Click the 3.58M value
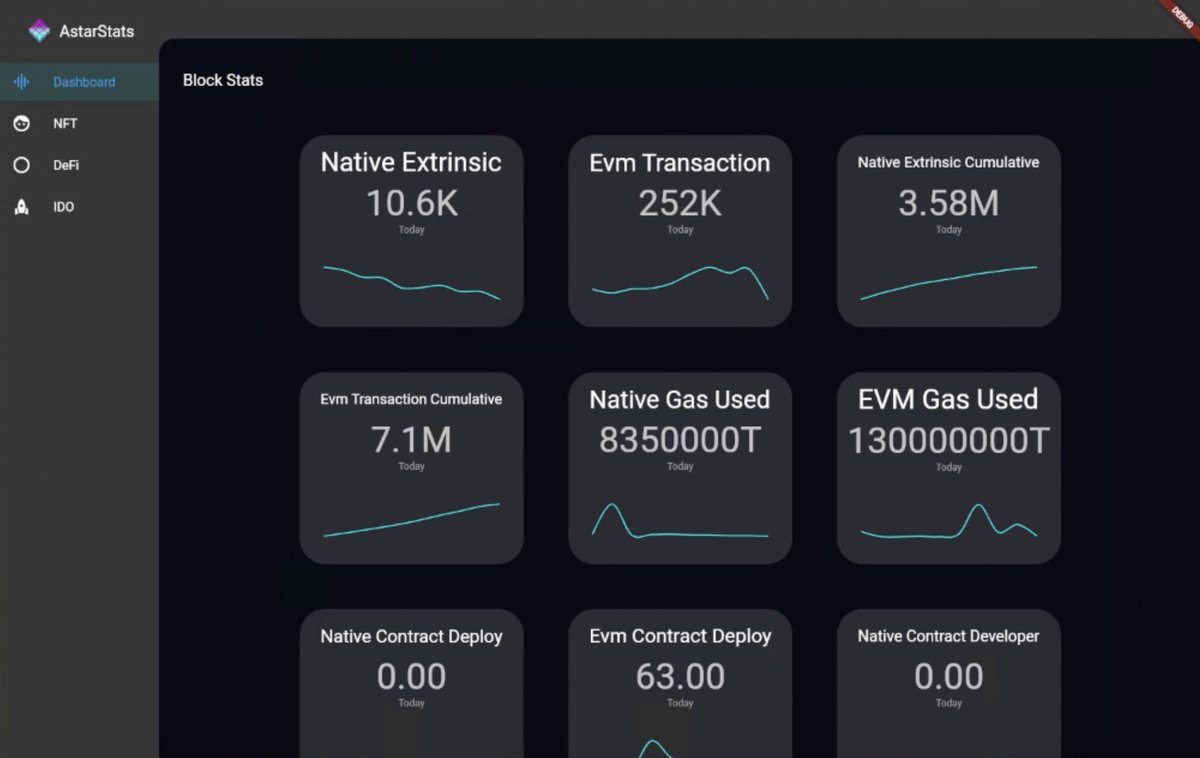Screen dimensions: 1200x758 pos(948,203)
